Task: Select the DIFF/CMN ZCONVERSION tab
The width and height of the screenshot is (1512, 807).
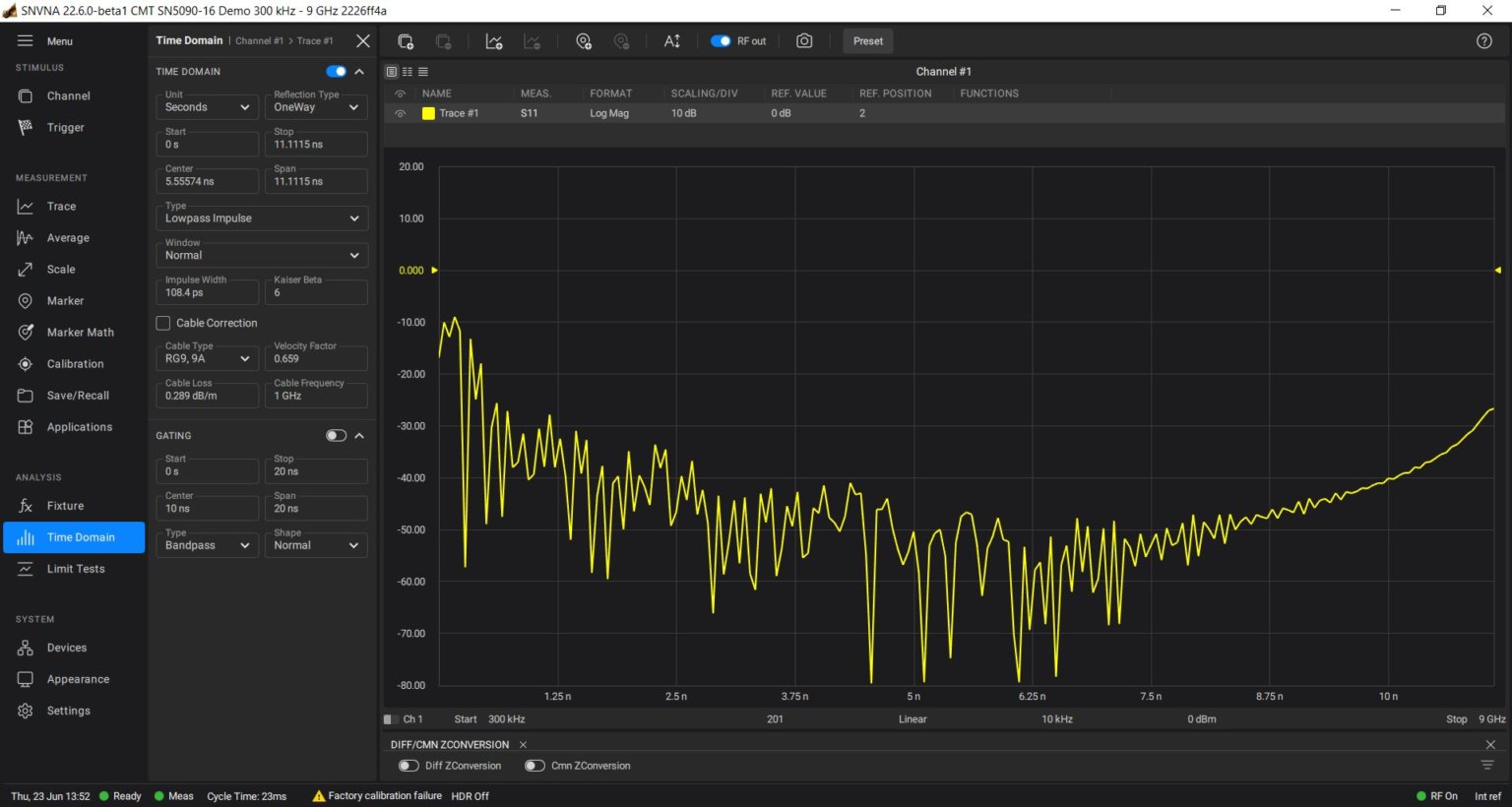Action: point(451,744)
